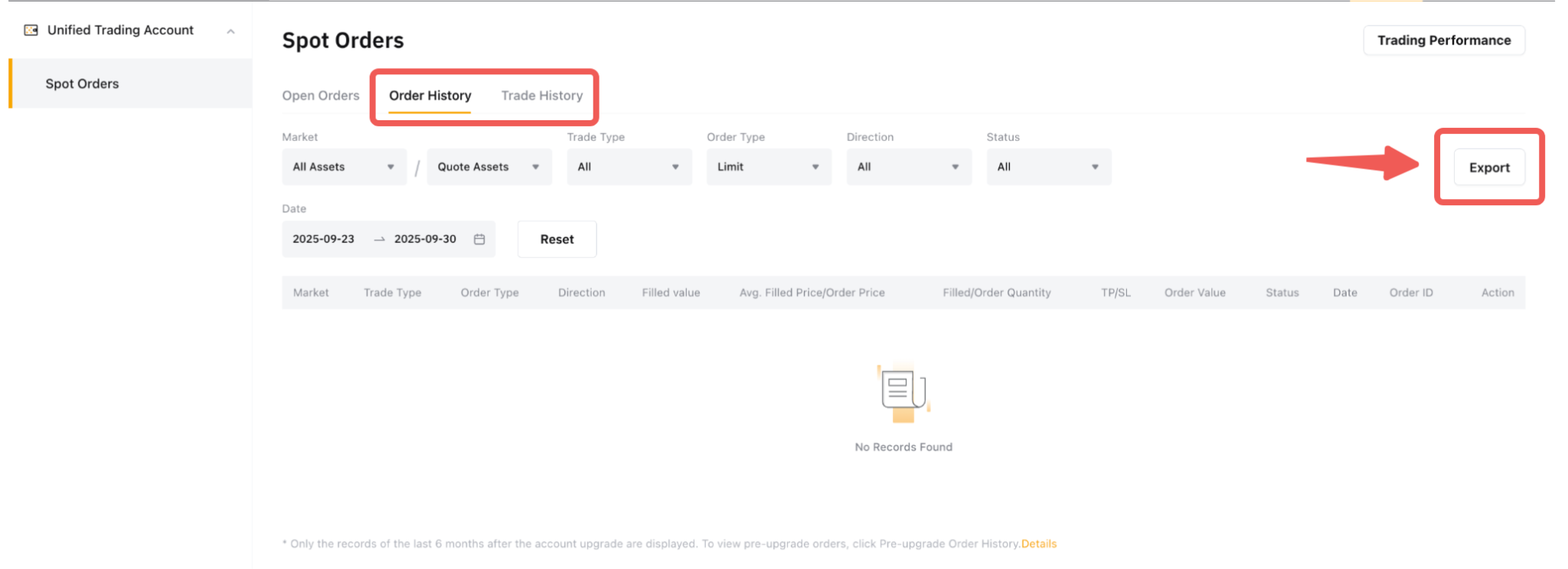Open the Quote Assets dropdown

[488, 167]
